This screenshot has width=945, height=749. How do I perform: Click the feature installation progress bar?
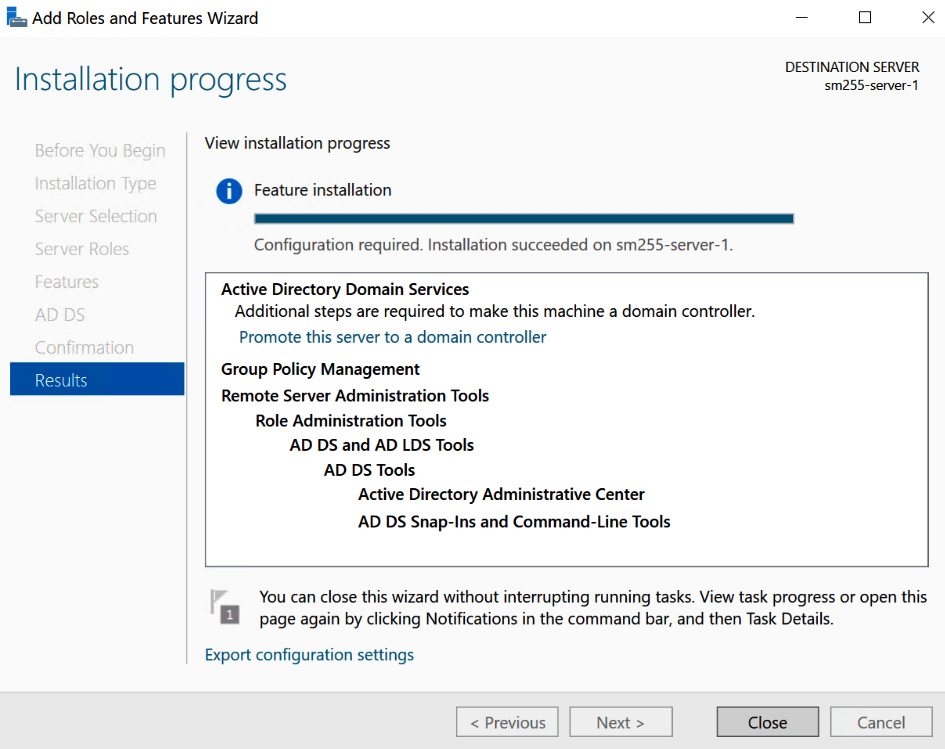pos(524,218)
